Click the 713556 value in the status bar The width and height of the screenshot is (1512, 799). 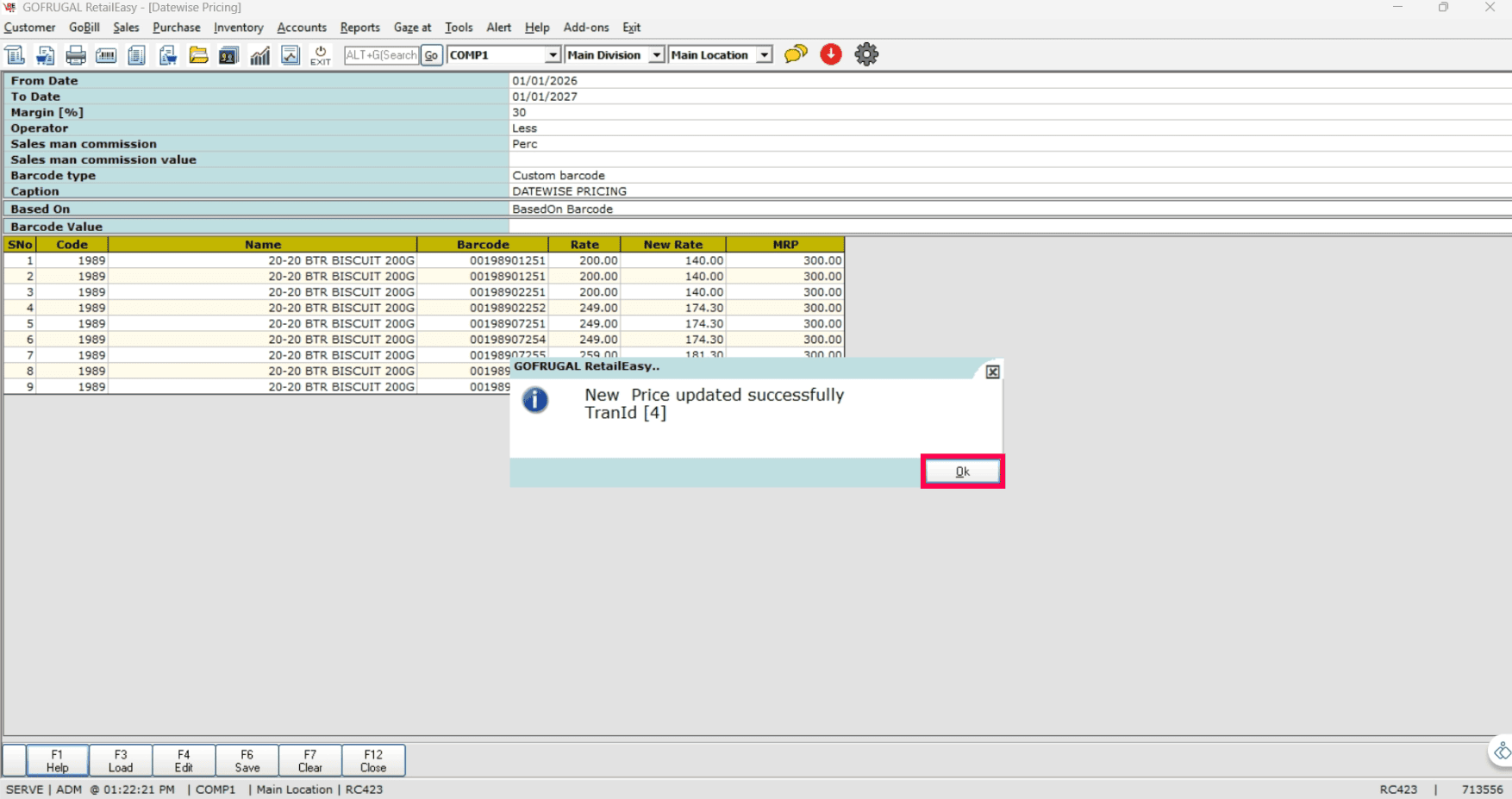(1483, 790)
